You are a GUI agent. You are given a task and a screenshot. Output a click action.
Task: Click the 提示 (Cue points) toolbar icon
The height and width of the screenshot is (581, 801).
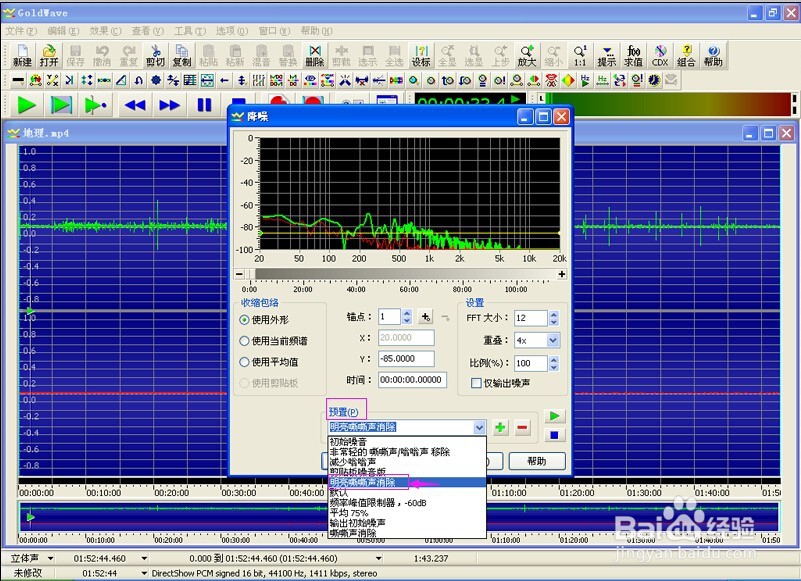(607, 55)
